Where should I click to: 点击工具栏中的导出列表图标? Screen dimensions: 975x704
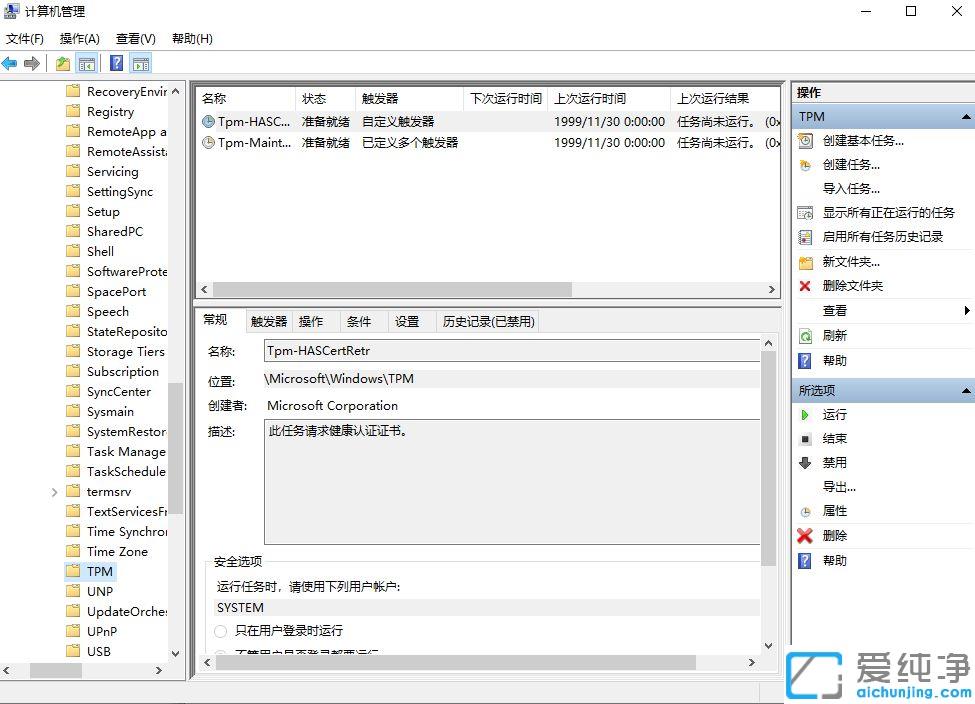[62, 63]
